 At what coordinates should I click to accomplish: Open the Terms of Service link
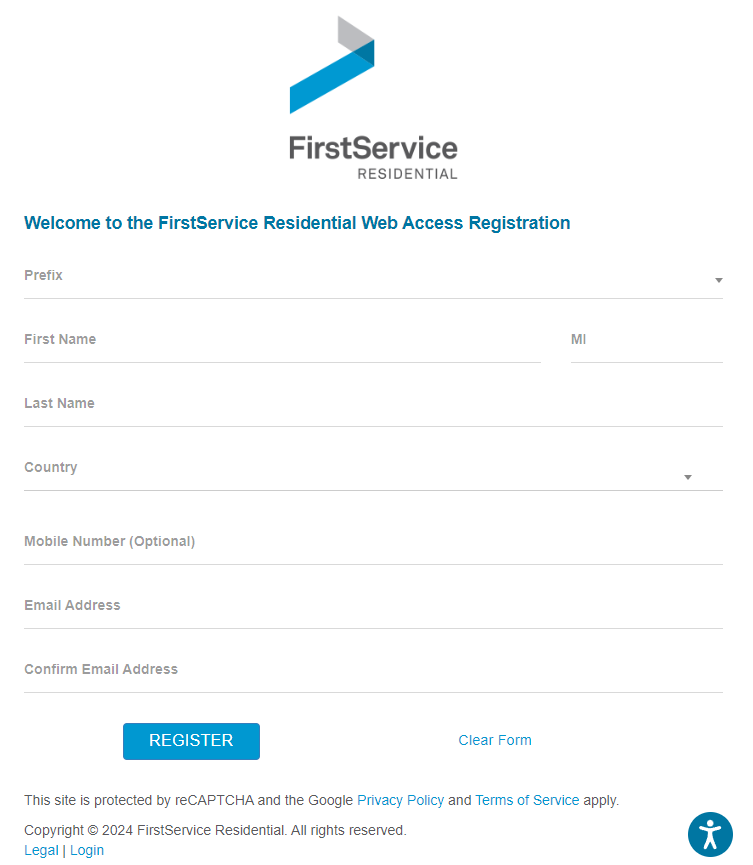(x=527, y=801)
